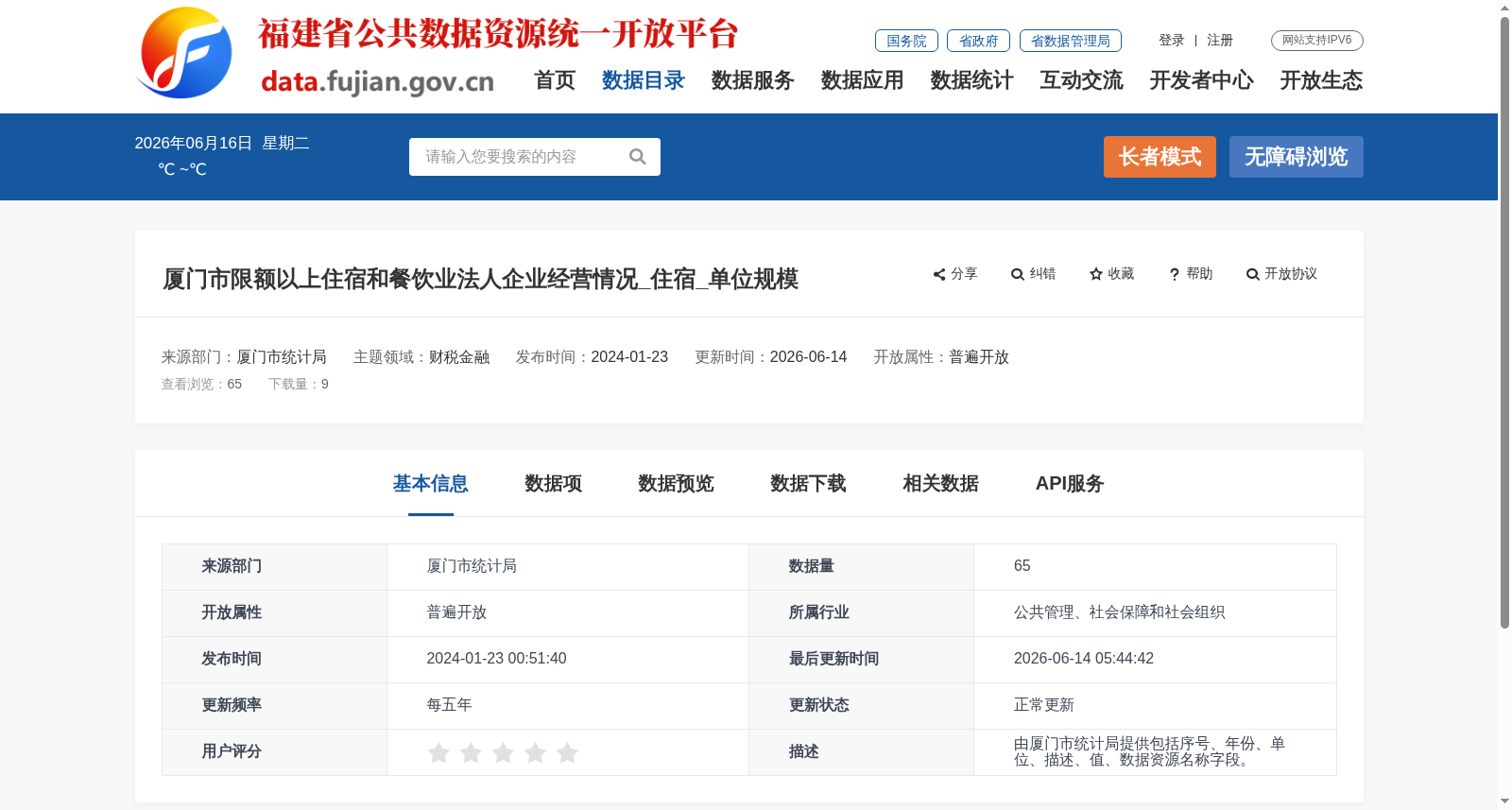Click the 省政府 link button
Screen dimensions: 1512x810
(x=978, y=41)
